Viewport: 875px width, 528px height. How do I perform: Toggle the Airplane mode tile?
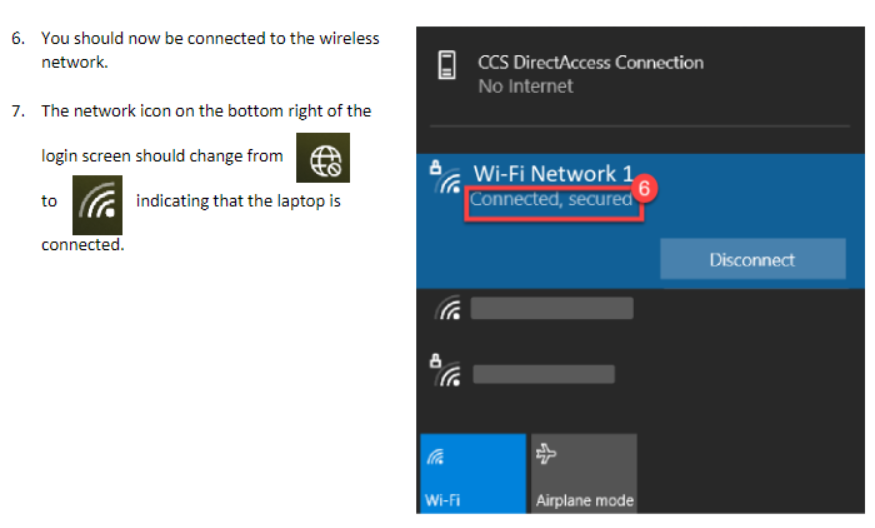tap(584, 473)
